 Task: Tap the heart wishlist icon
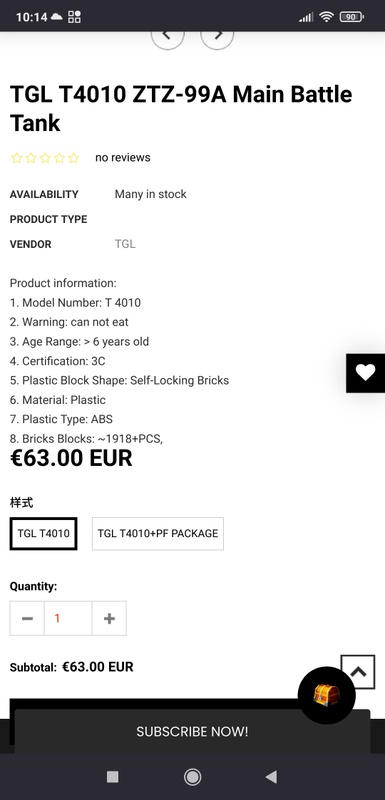[x=365, y=373]
